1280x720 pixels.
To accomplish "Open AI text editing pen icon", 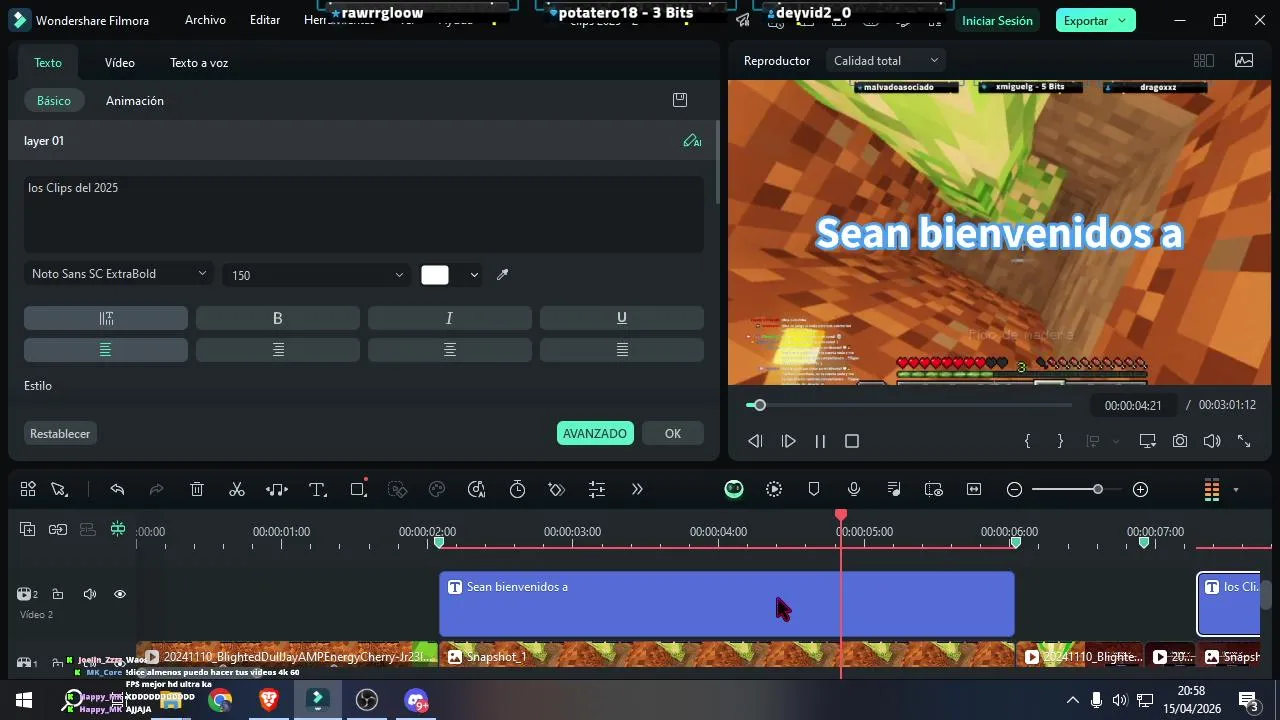I will 692,141.
